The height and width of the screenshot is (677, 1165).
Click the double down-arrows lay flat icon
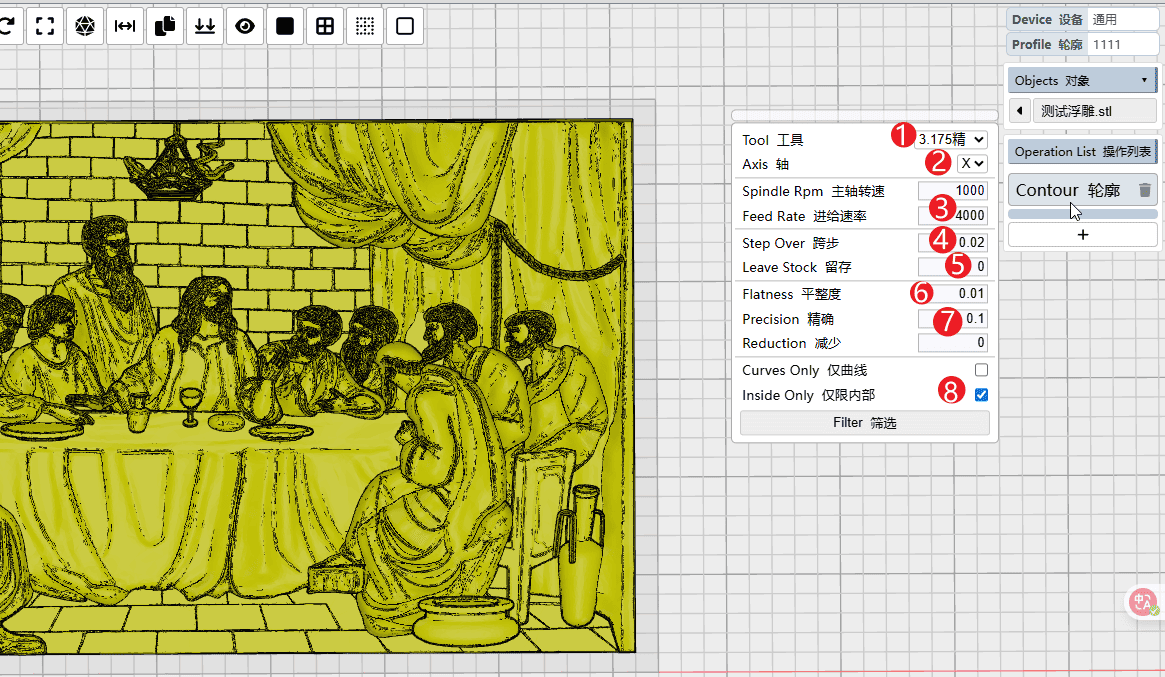205,27
